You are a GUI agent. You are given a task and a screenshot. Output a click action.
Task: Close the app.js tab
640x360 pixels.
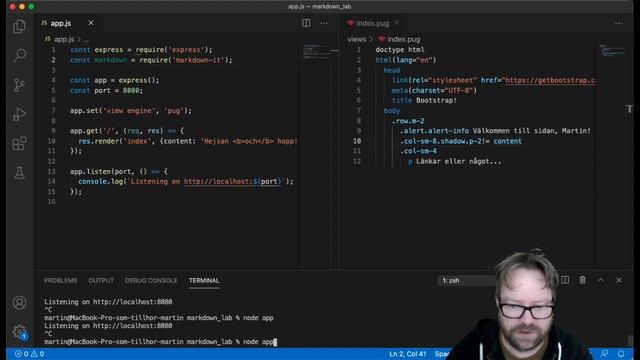[x=91, y=23]
